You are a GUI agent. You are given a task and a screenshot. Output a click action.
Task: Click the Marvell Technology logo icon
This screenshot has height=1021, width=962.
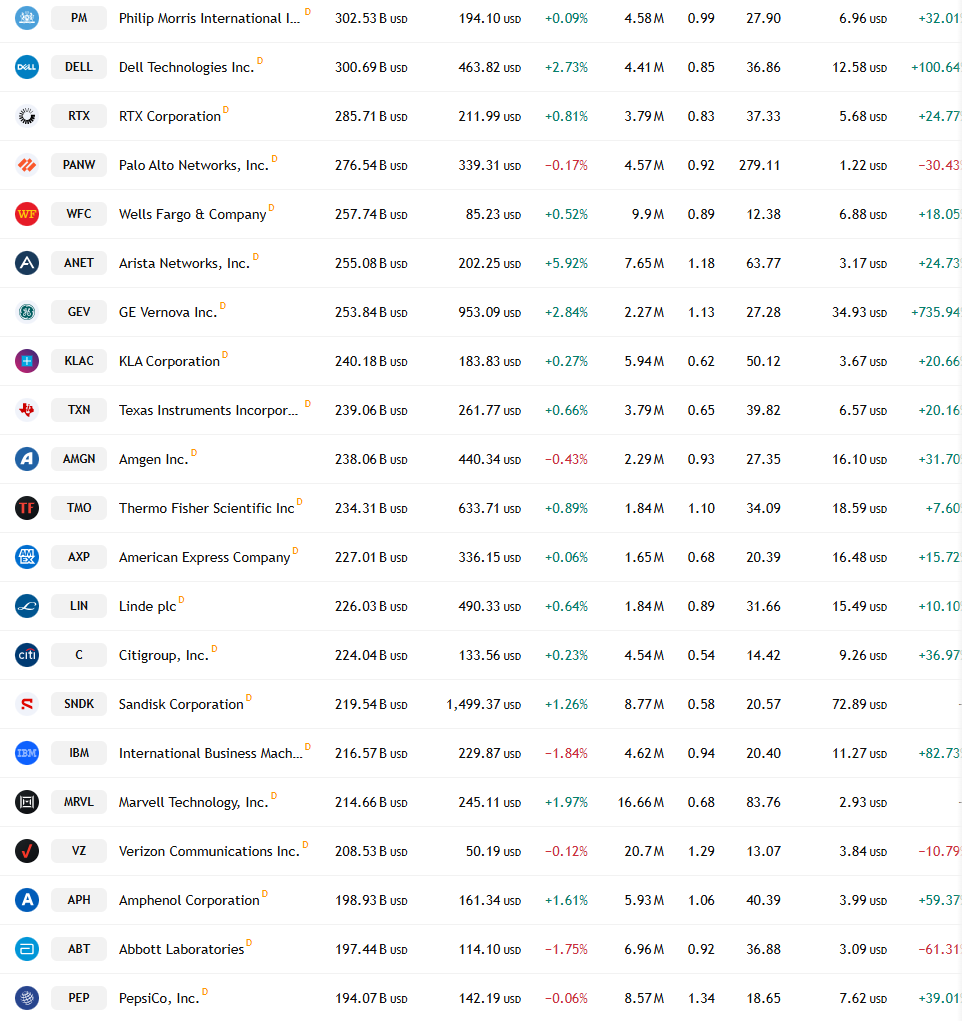tap(27, 802)
